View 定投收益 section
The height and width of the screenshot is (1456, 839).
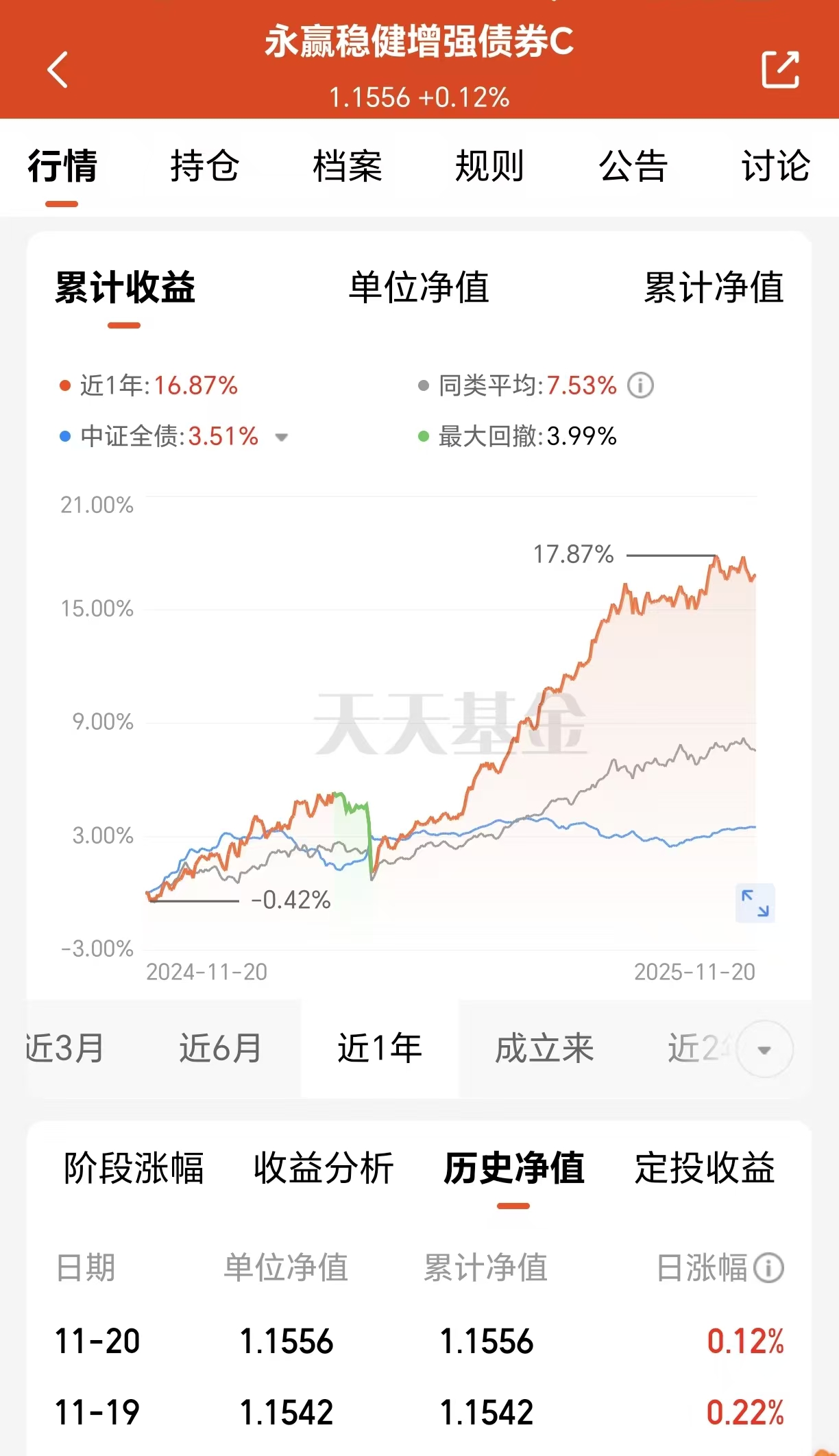[x=705, y=1168]
